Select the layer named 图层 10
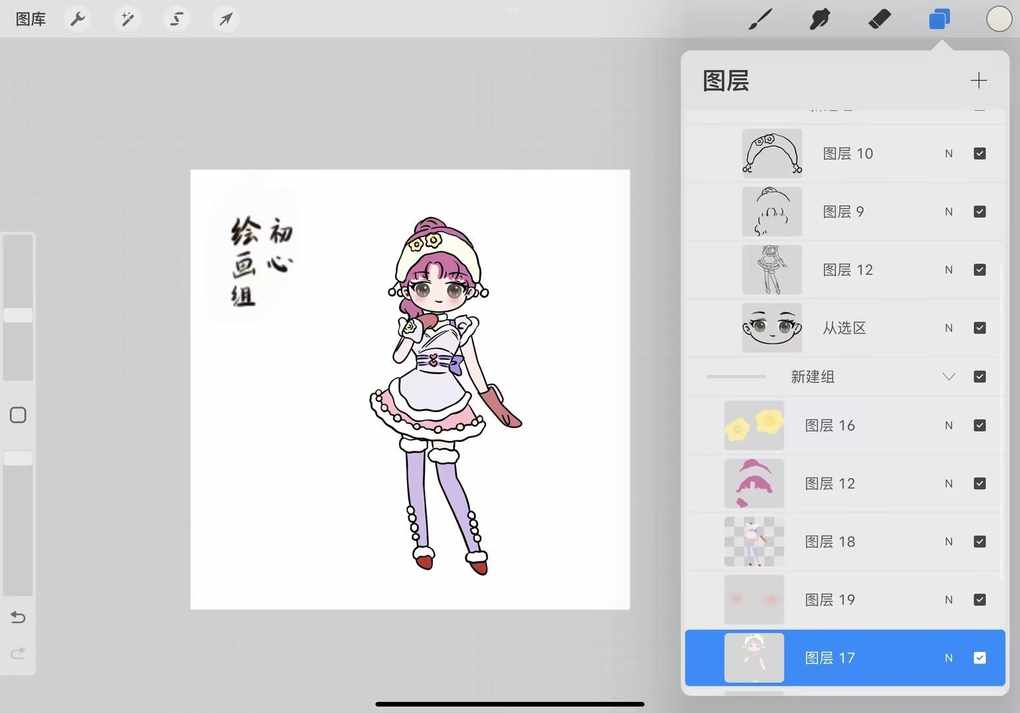The height and width of the screenshot is (713, 1020). click(848, 154)
